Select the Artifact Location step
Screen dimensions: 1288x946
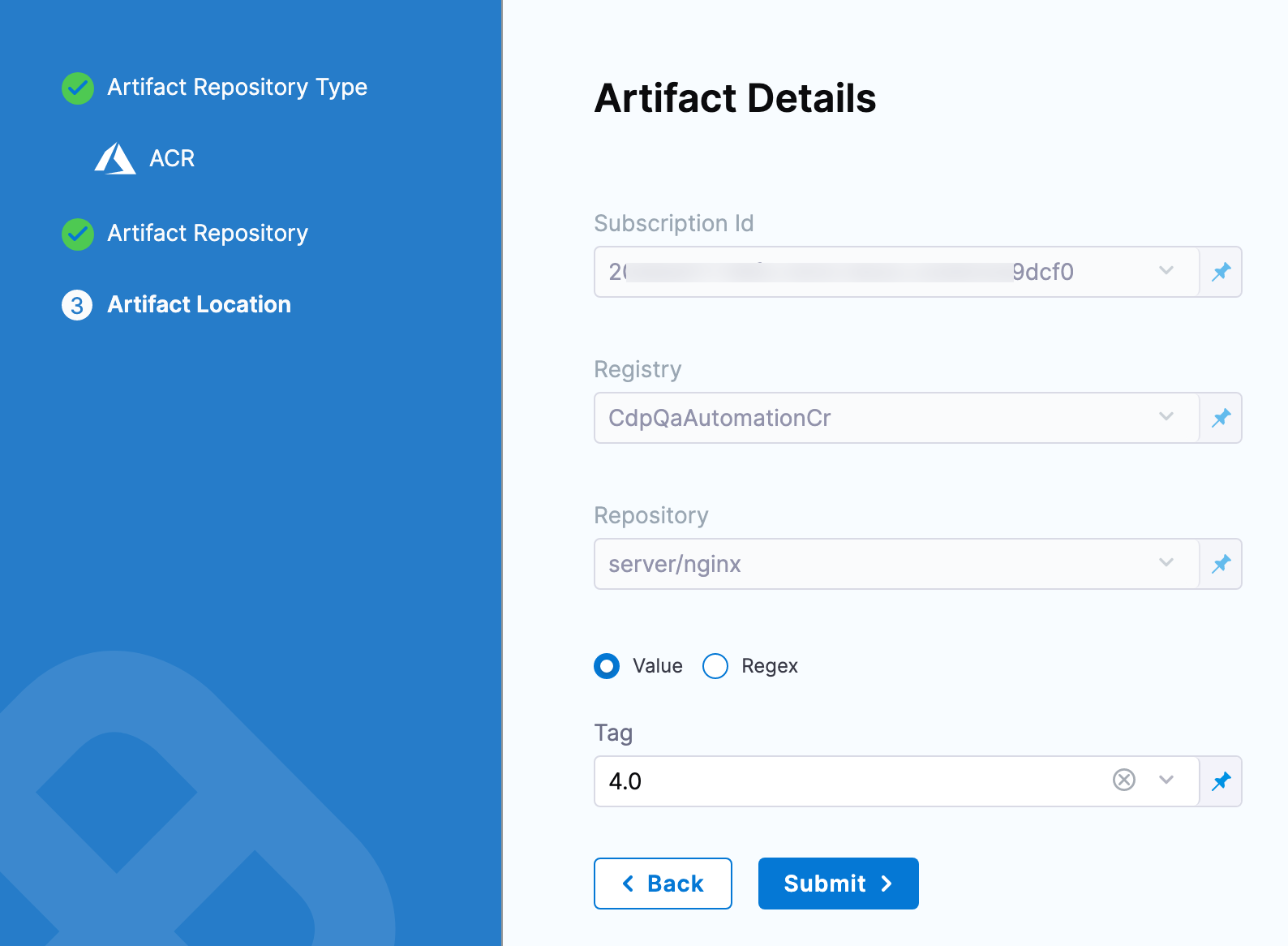(x=199, y=305)
